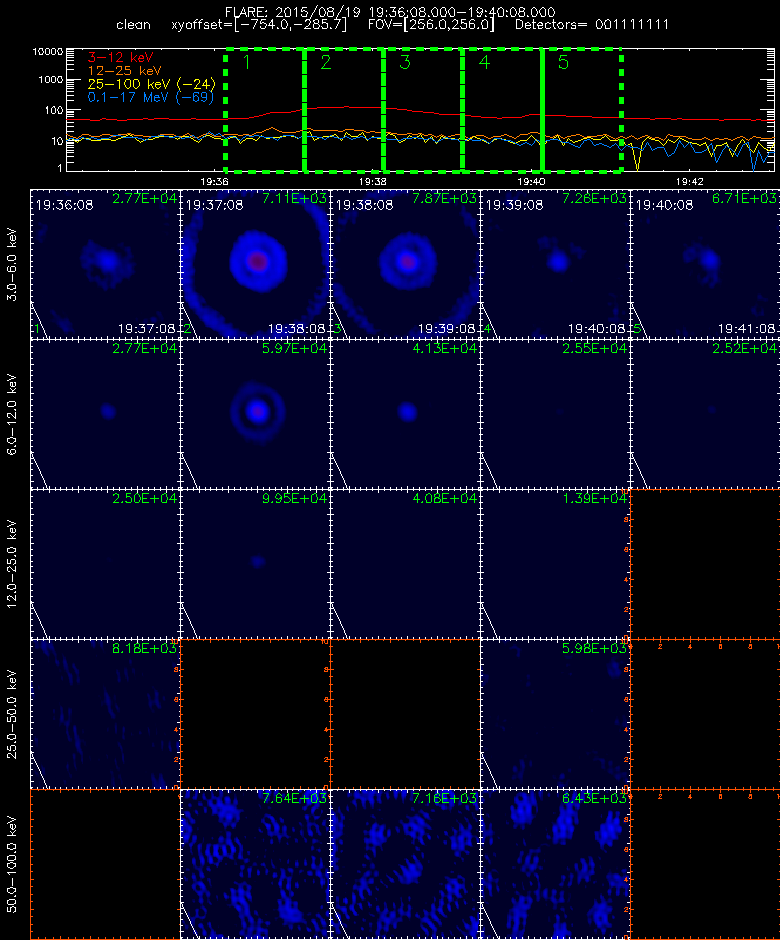Viewport: 780px width, 940px height.
Task: Click the Detectors= 001111111 text
Action: point(592,25)
